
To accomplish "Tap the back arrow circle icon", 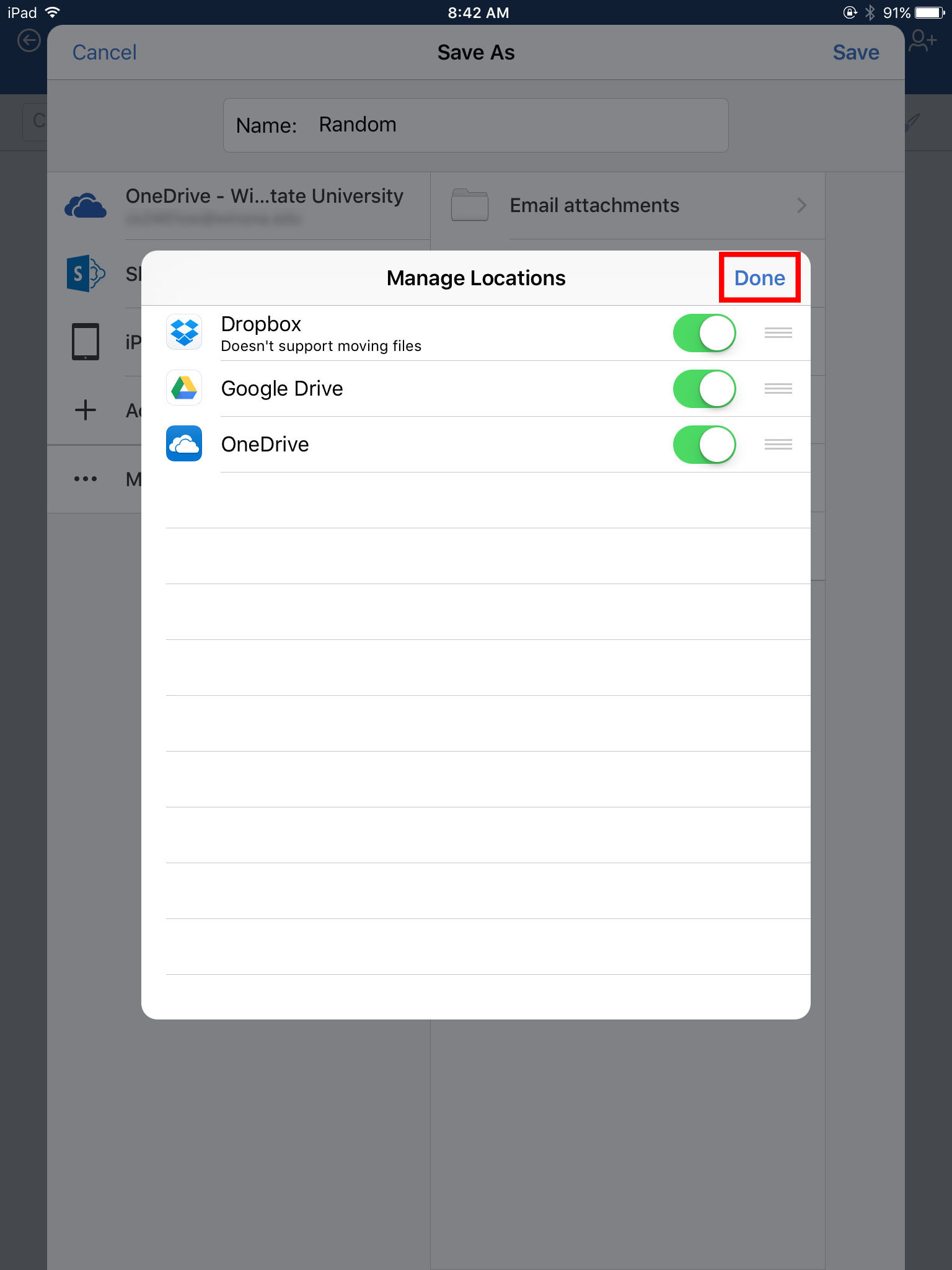I will click(x=29, y=41).
